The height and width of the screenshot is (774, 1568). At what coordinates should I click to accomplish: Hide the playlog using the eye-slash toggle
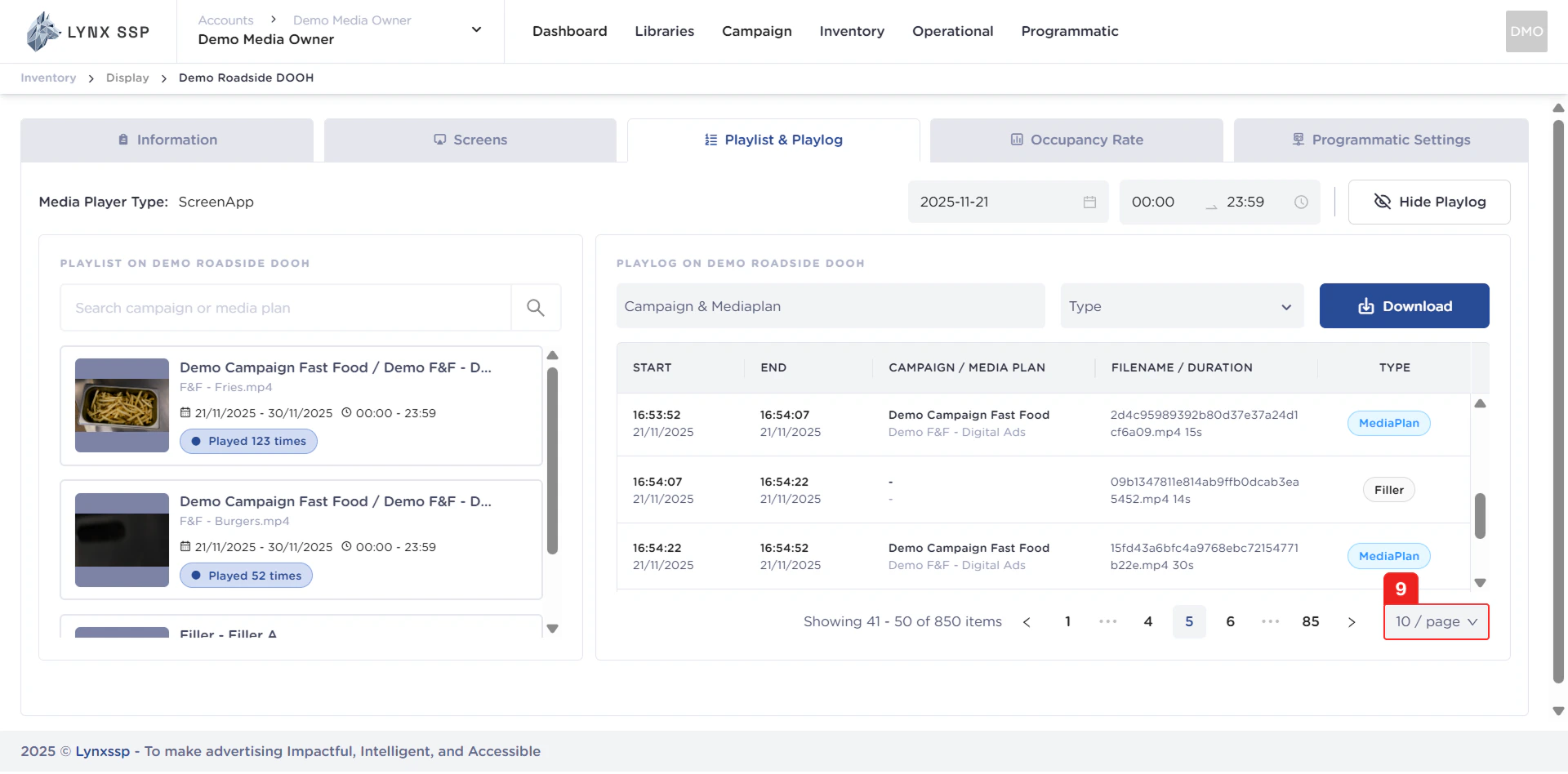click(x=1383, y=202)
